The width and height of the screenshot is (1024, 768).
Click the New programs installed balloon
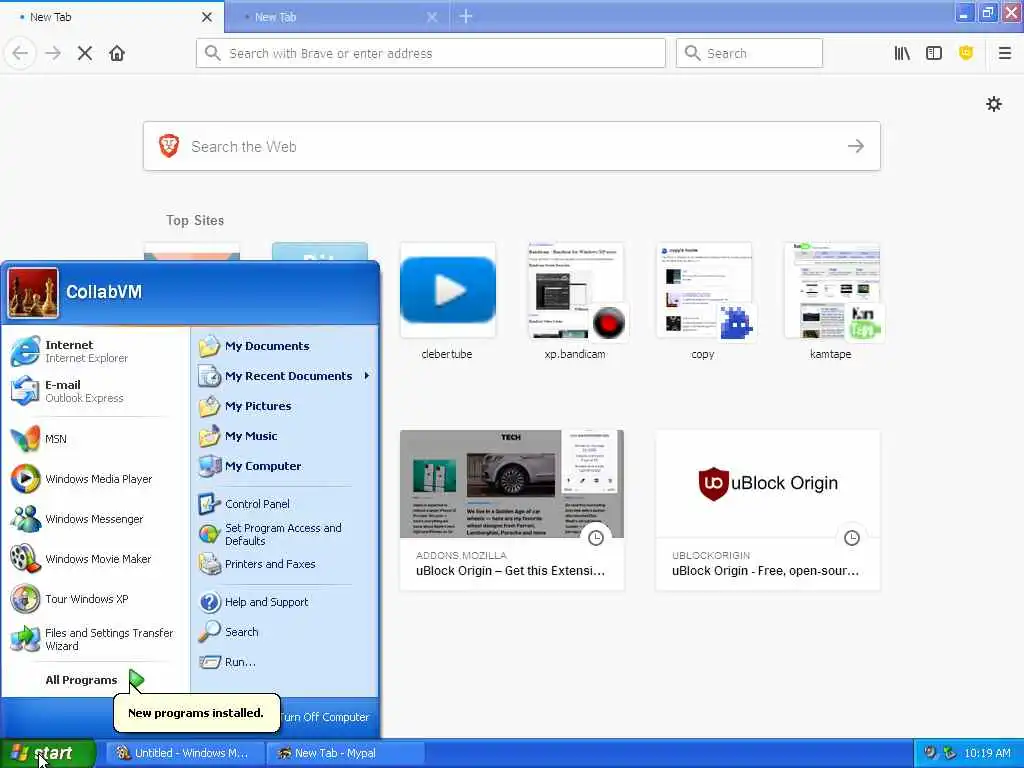point(196,713)
